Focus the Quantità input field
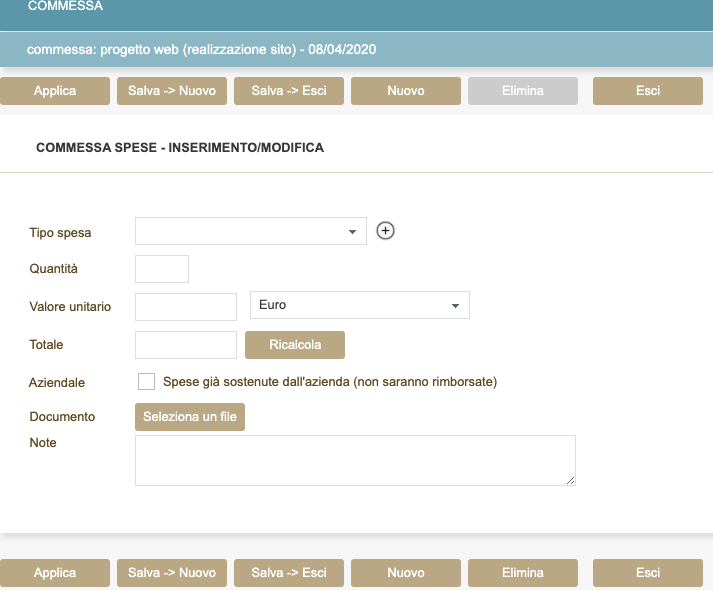The image size is (713, 590). click(x=162, y=269)
